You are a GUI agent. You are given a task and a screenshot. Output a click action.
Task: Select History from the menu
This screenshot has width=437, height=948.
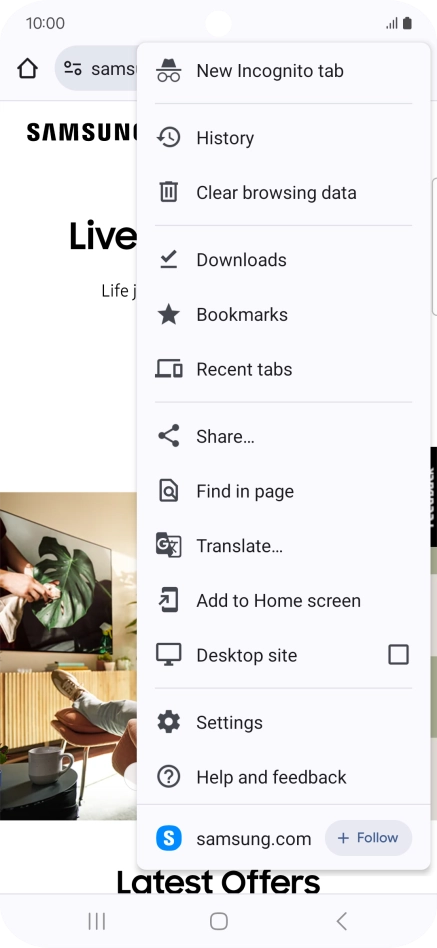(x=283, y=138)
